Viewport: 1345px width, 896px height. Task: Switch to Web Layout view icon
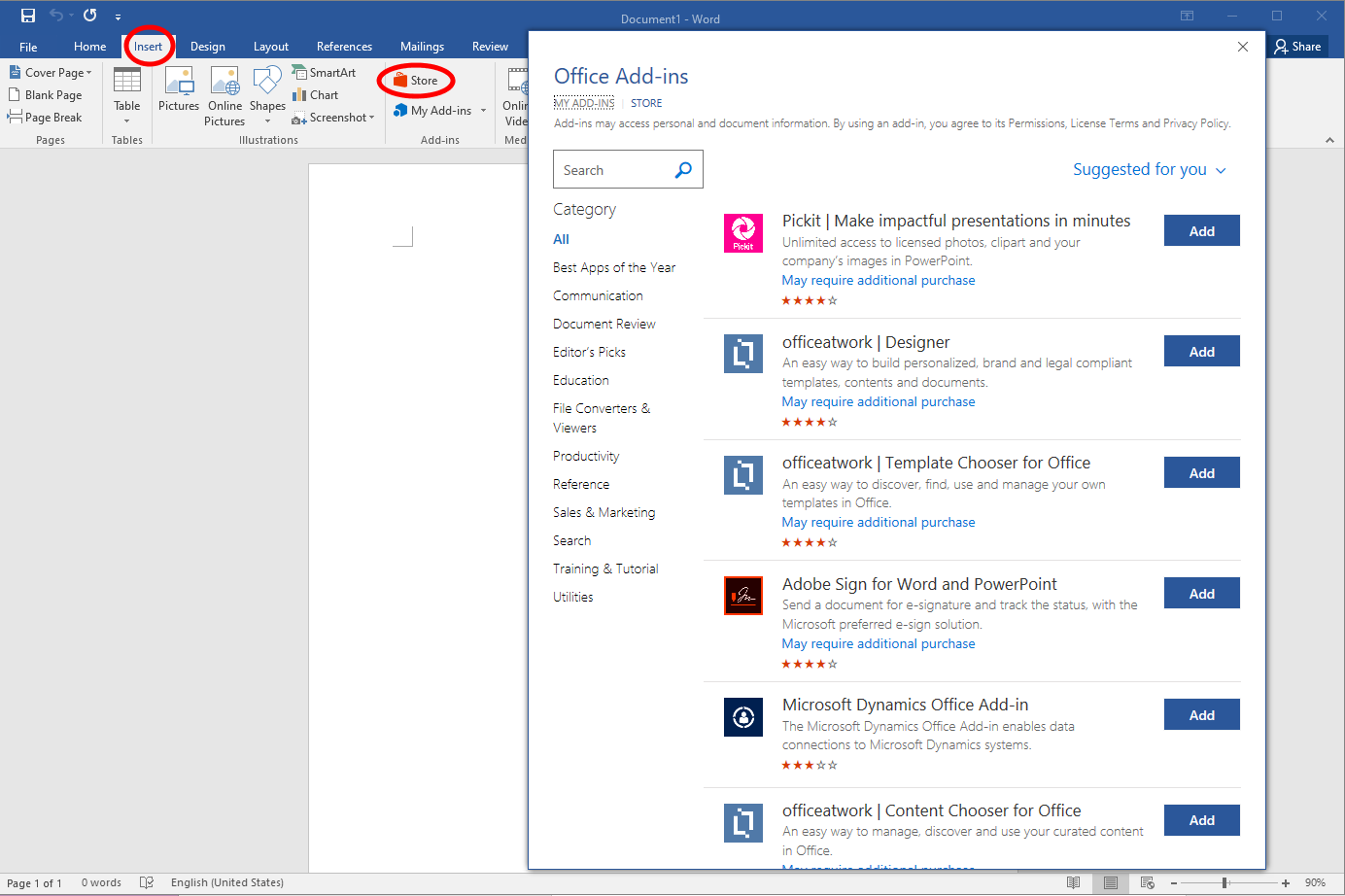1147,882
